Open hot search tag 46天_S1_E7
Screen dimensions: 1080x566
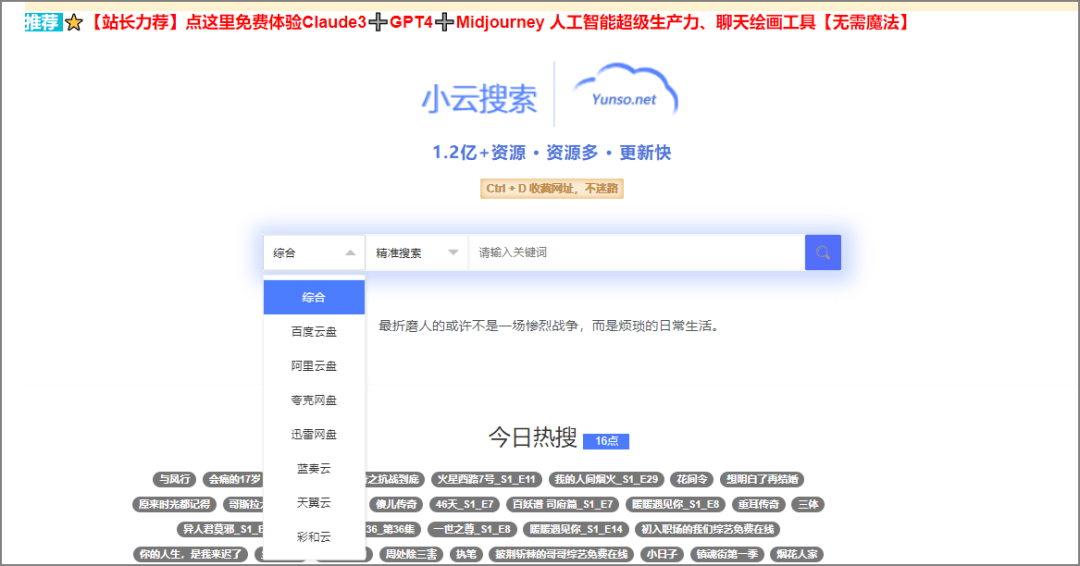pos(464,504)
